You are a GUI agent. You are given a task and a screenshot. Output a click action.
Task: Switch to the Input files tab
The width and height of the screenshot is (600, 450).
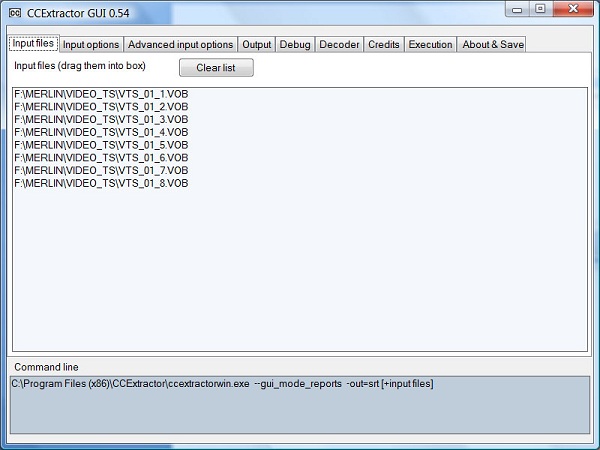click(x=33, y=43)
